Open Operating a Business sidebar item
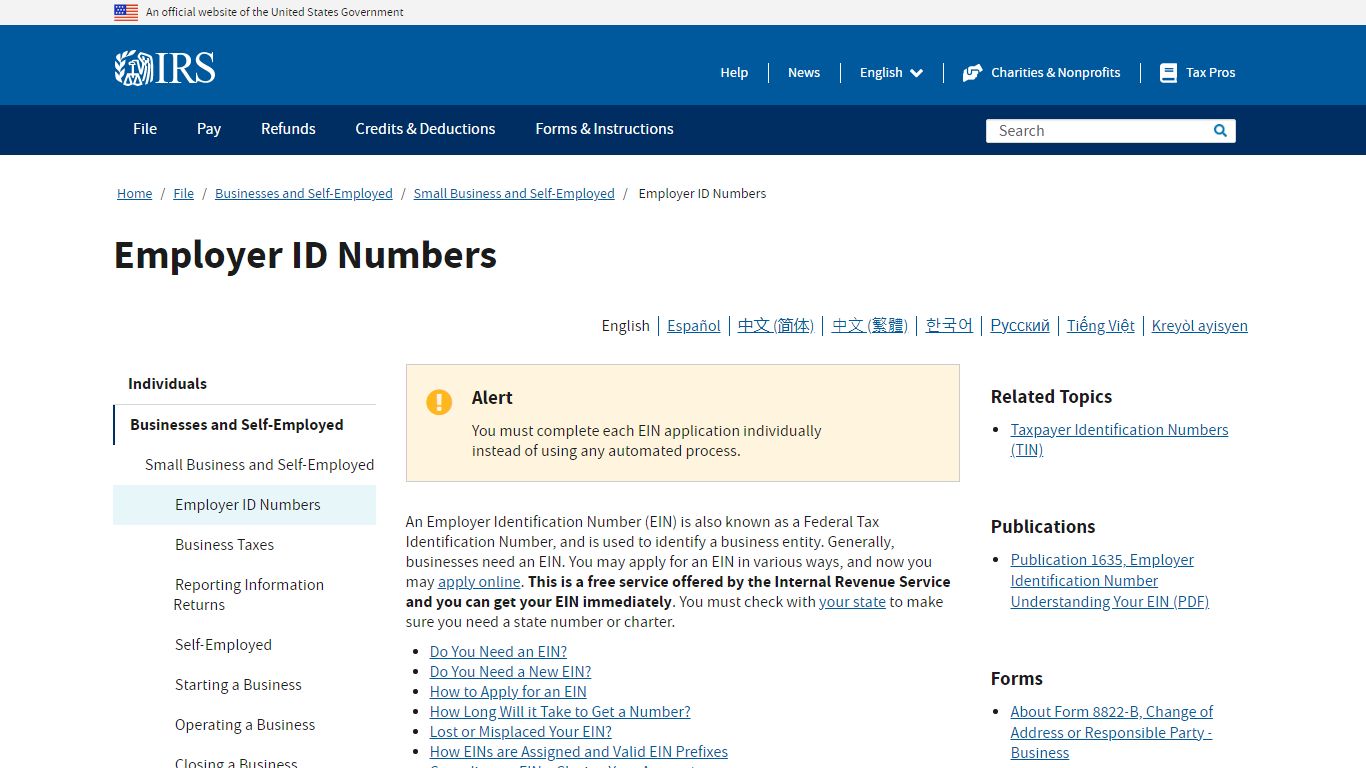Image resolution: width=1366 pixels, height=768 pixels. (244, 725)
